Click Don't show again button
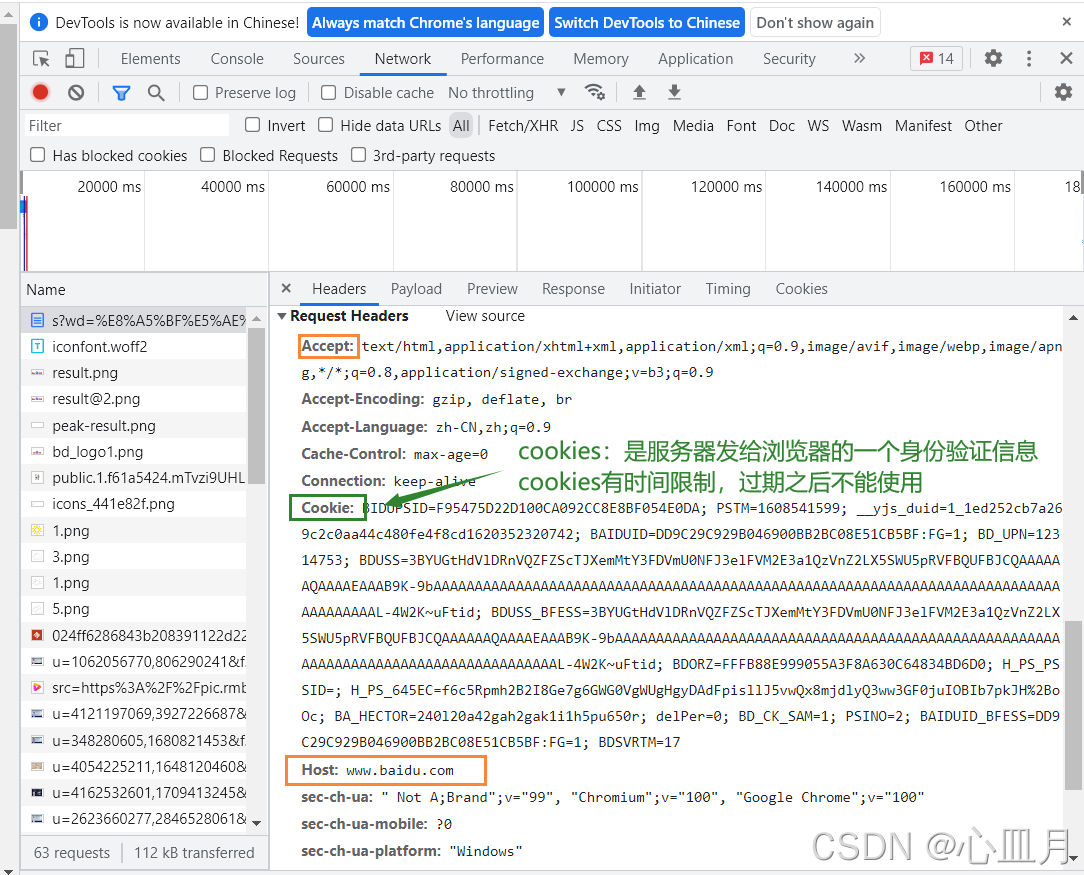This screenshot has height=875, width=1084. 815,23
